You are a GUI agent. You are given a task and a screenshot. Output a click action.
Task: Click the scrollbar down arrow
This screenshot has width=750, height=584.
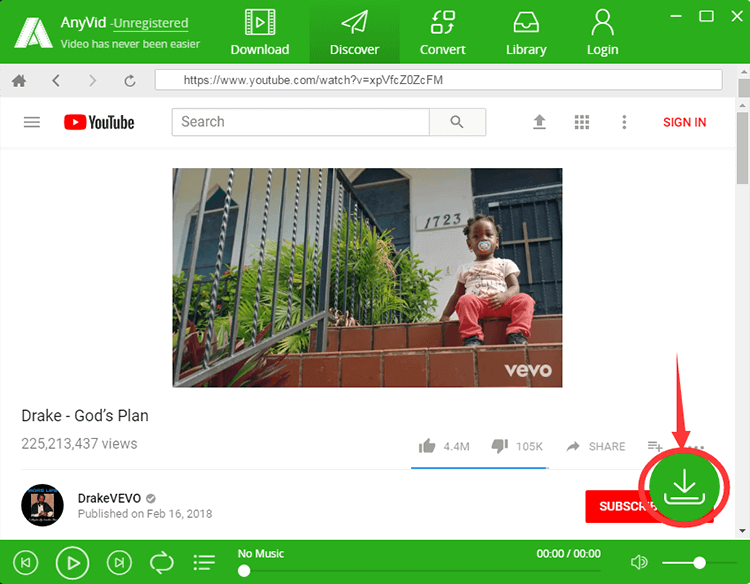pyautogui.click(x=743, y=530)
